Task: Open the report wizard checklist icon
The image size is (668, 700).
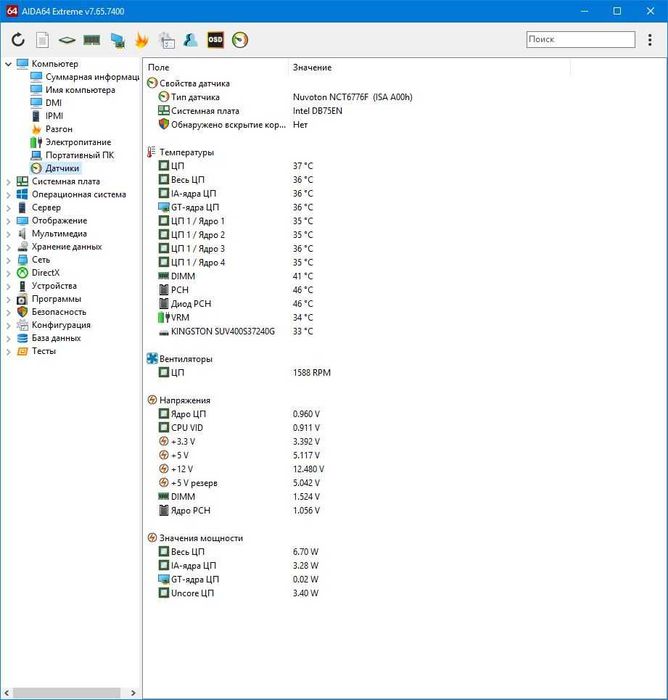Action: 167,40
